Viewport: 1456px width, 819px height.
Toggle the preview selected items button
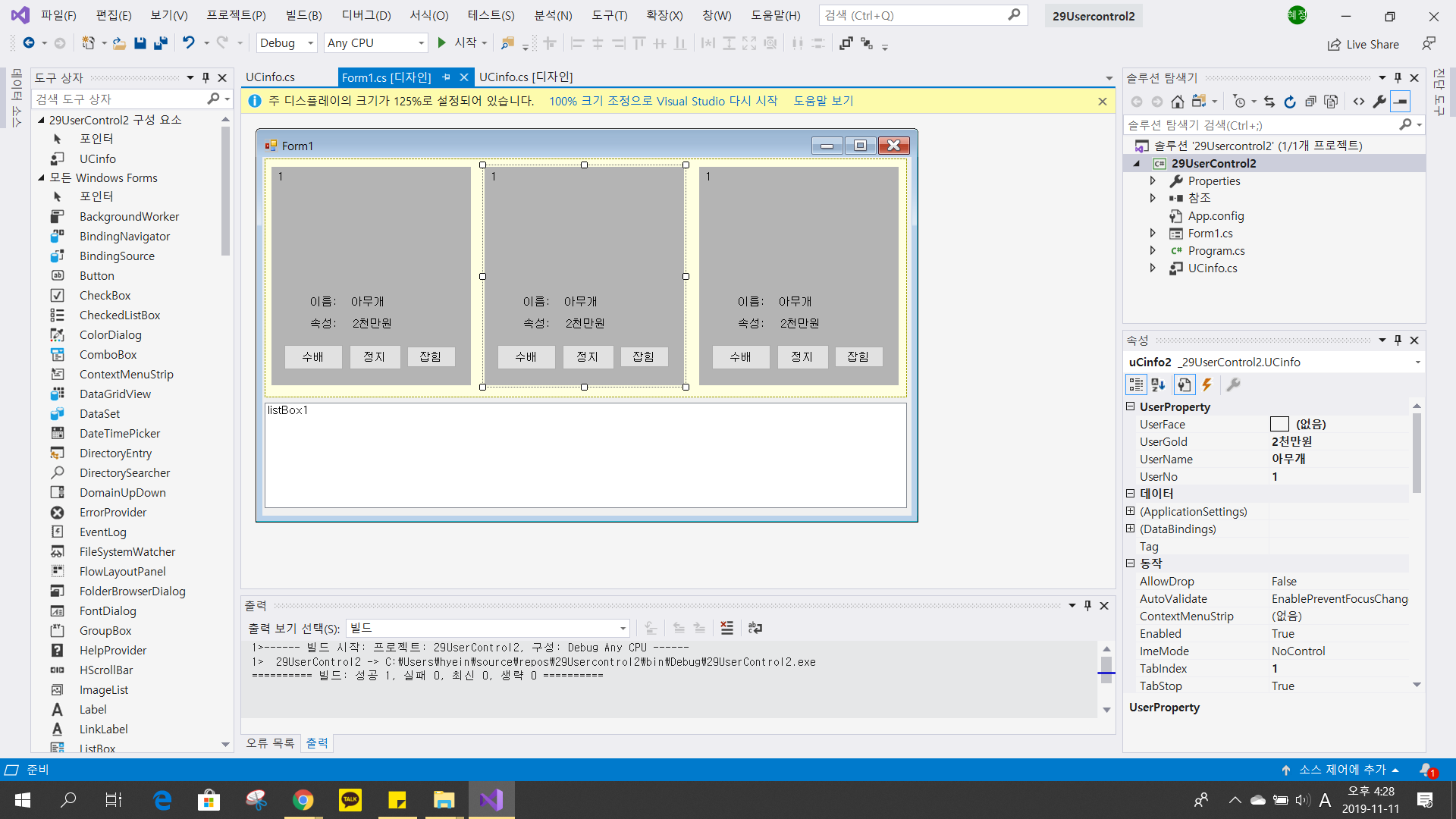tap(1400, 102)
